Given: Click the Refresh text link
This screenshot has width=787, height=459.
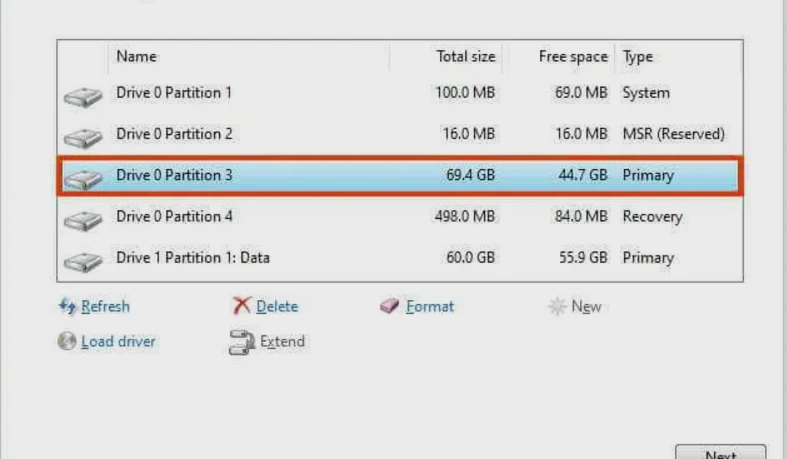Looking at the screenshot, I should [x=105, y=307].
